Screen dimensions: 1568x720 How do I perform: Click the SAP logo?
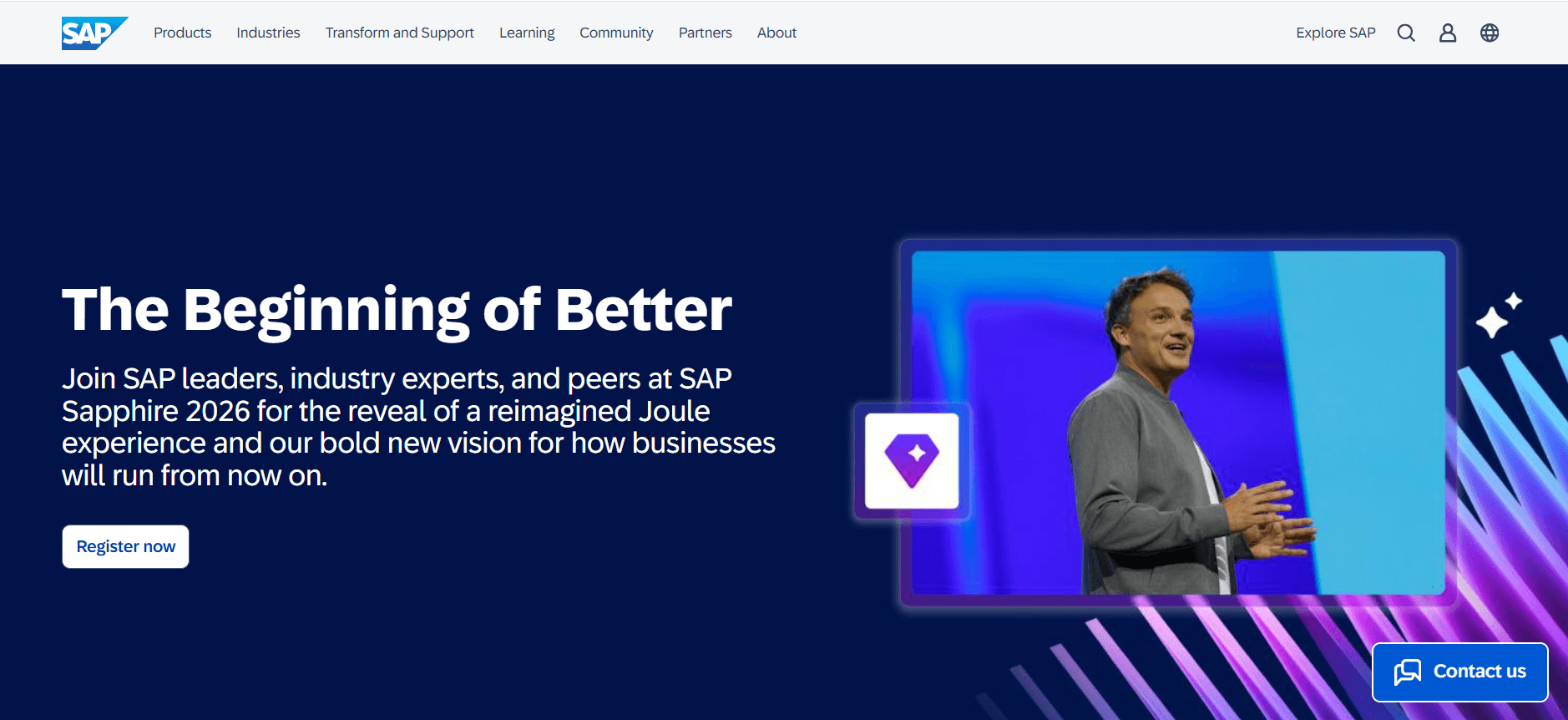94,33
